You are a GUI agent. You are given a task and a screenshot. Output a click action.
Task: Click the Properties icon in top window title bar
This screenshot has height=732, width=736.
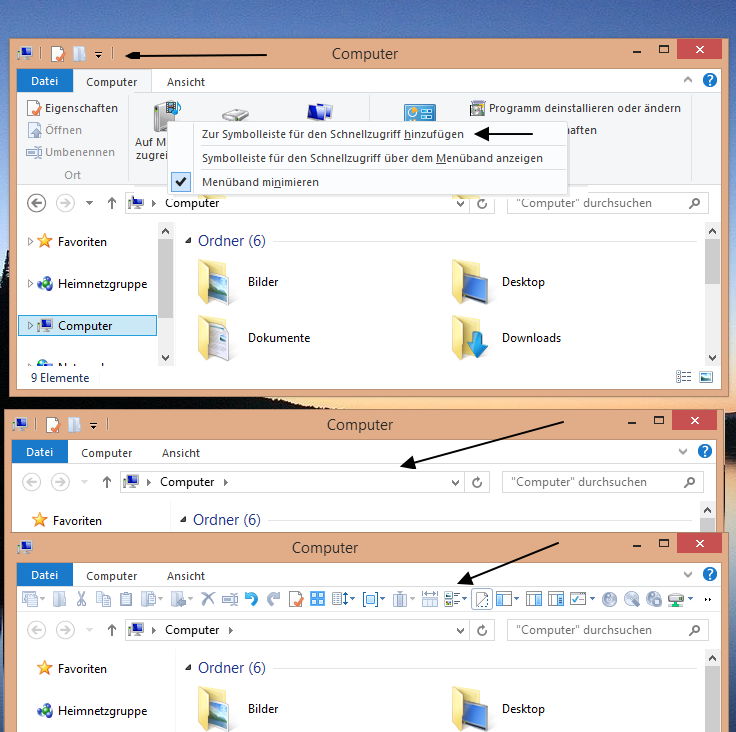(x=57, y=54)
